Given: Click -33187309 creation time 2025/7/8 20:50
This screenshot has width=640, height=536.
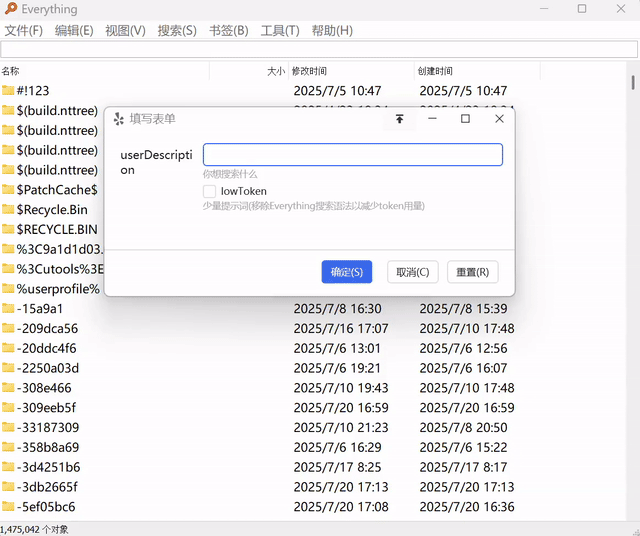Looking at the screenshot, I should pos(463,427).
